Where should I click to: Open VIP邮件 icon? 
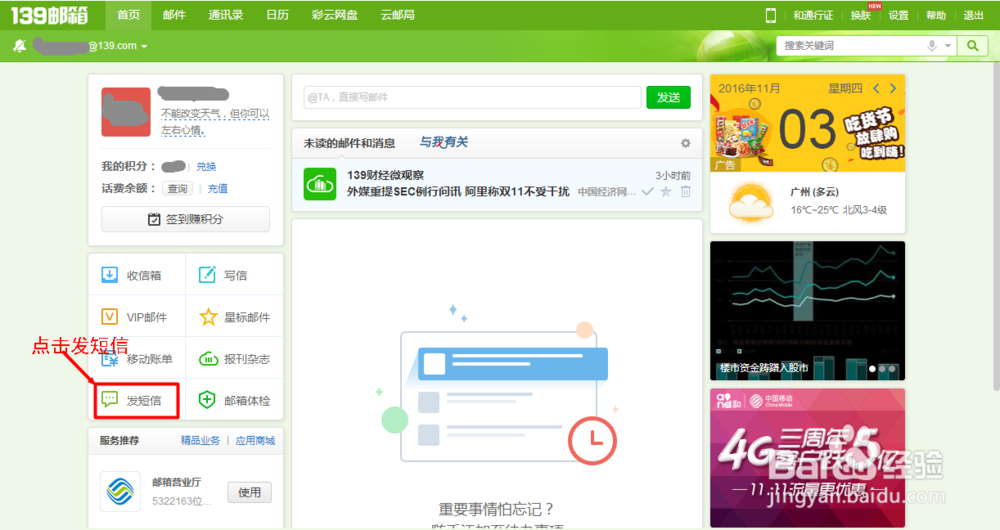[110, 317]
